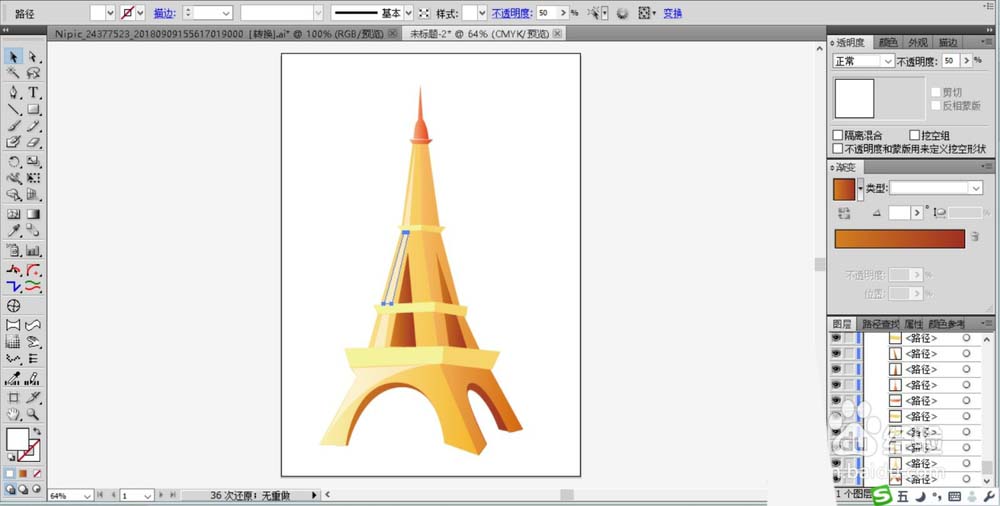The width and height of the screenshot is (1000, 506).
Task: Open the 外观 panel tab
Action: coord(918,43)
